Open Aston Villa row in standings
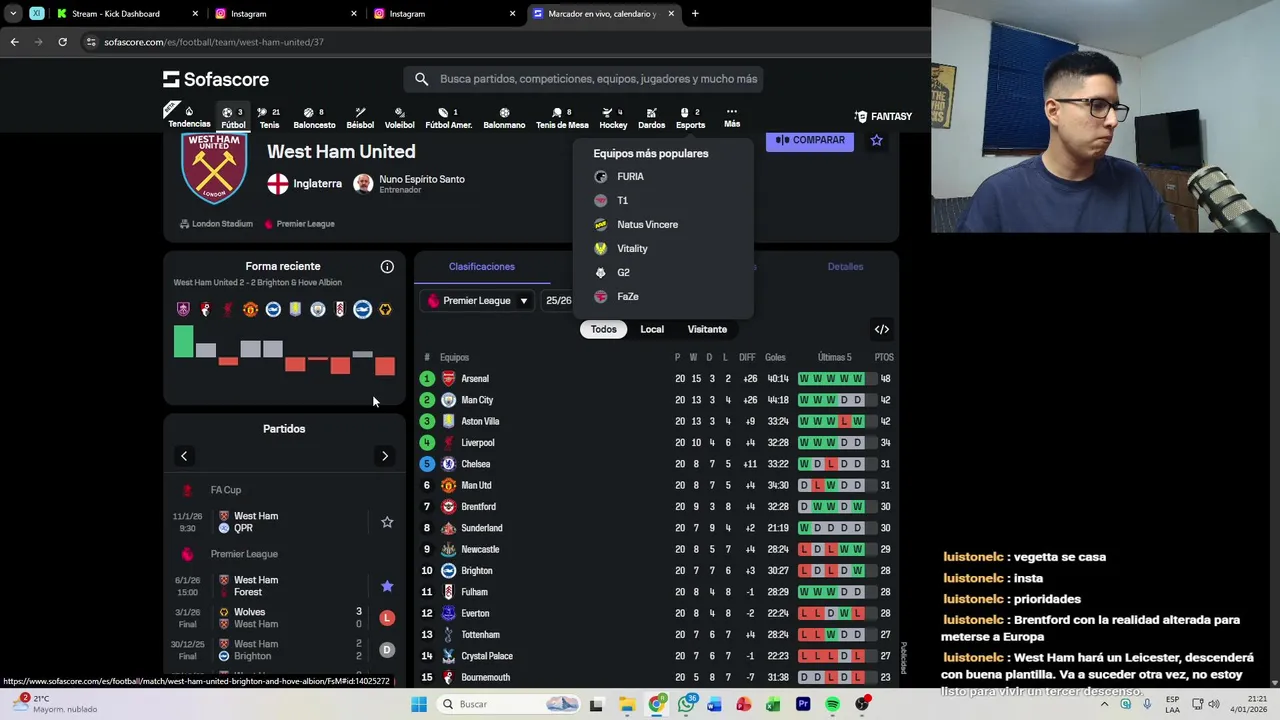Viewport: 1280px width, 720px height. pyautogui.click(x=656, y=422)
